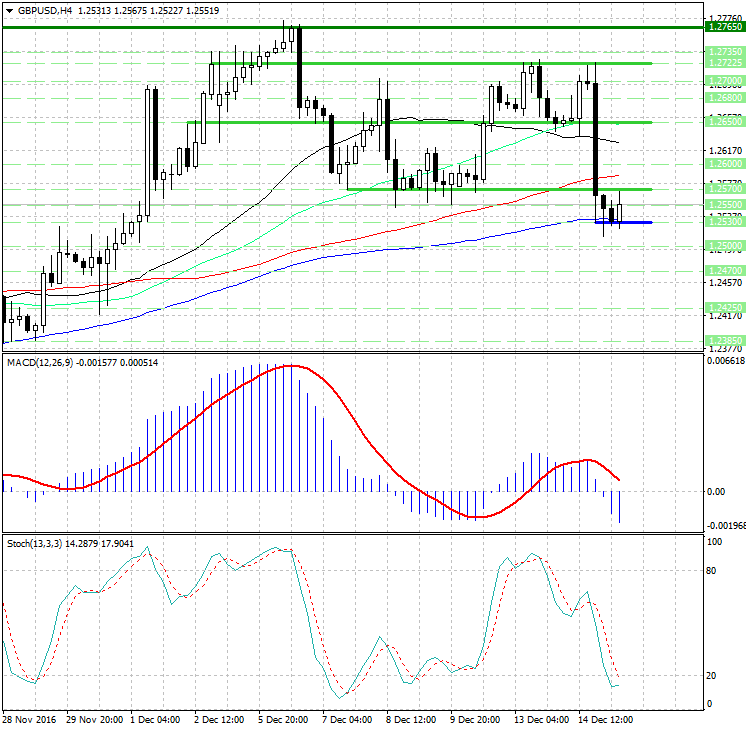Click the MACD(12,26,9) indicator label
746x731 pixels.
pyautogui.click(x=39, y=360)
